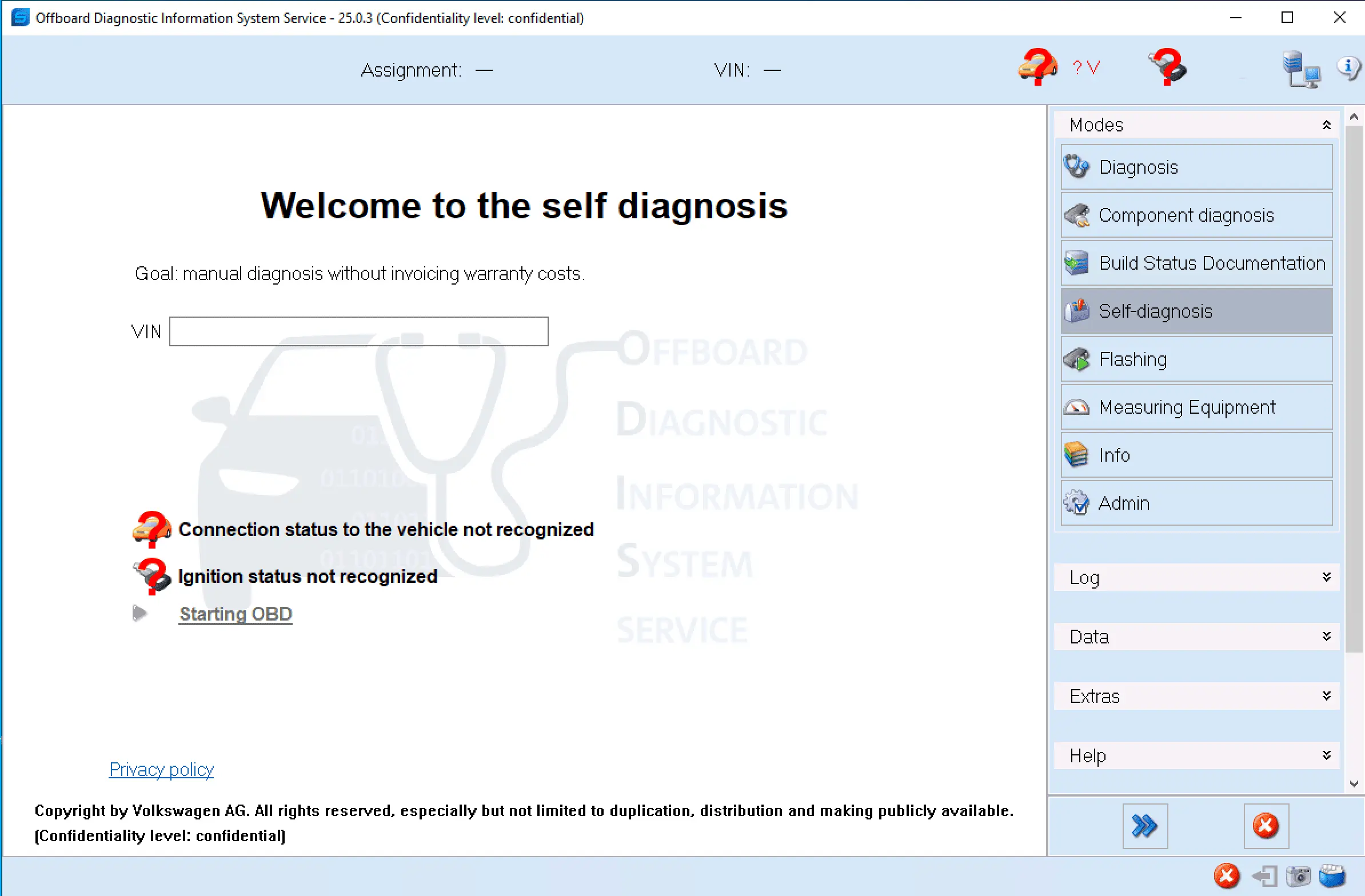Click the Self-diagnosis icon
The image size is (1365, 896).
(x=1076, y=311)
